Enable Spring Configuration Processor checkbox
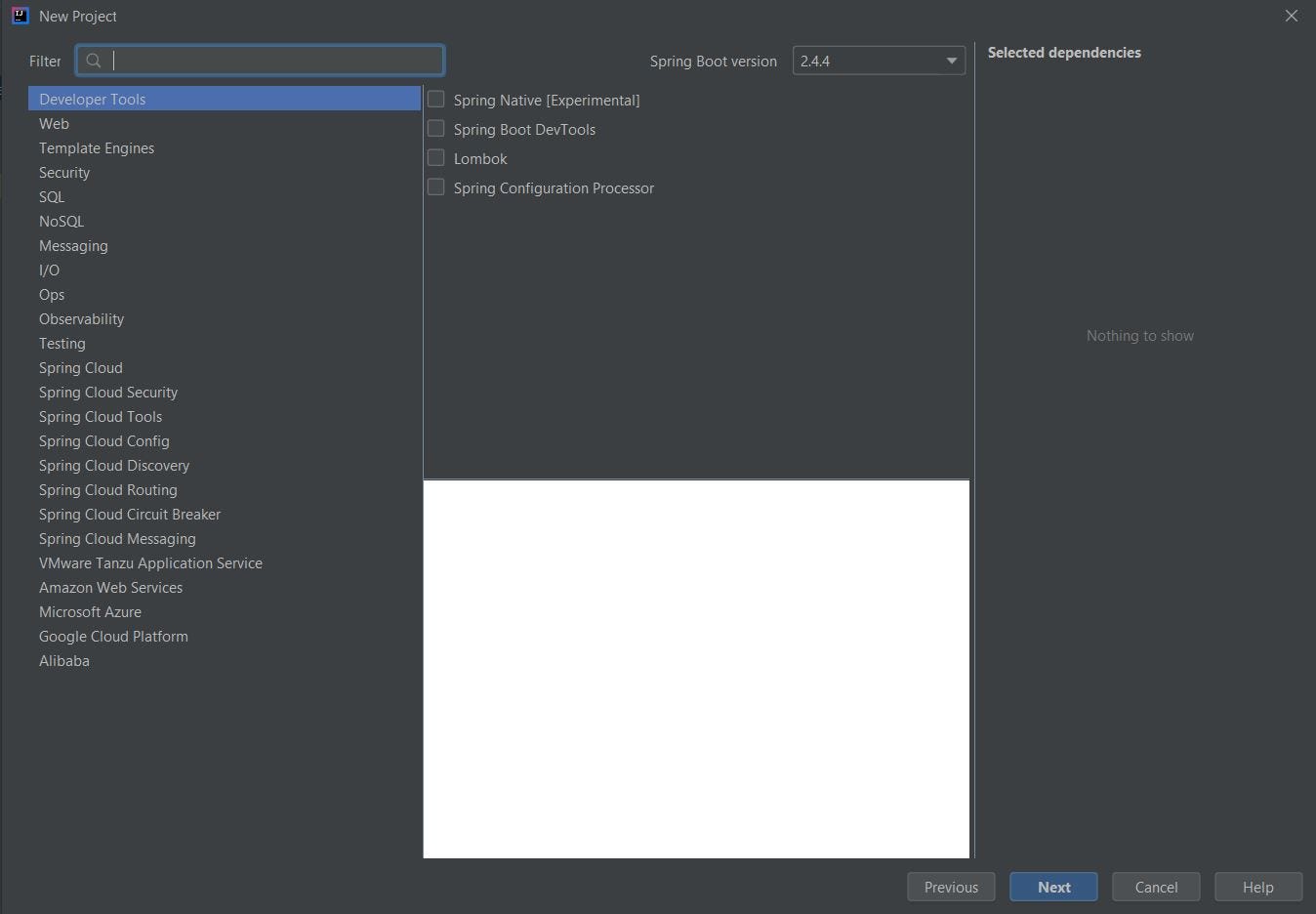This screenshot has height=914, width=1316. pos(436,187)
